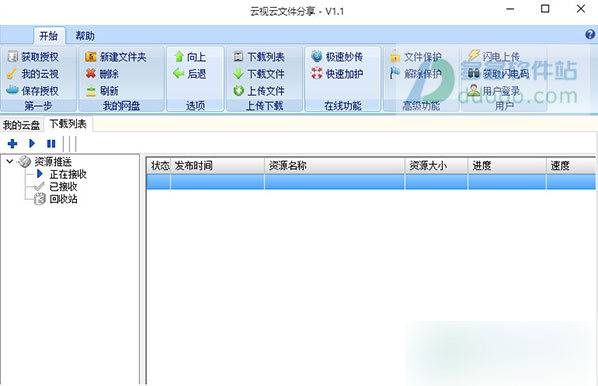Click the 进度 column header
The width and height of the screenshot is (598, 386).
pos(507,166)
